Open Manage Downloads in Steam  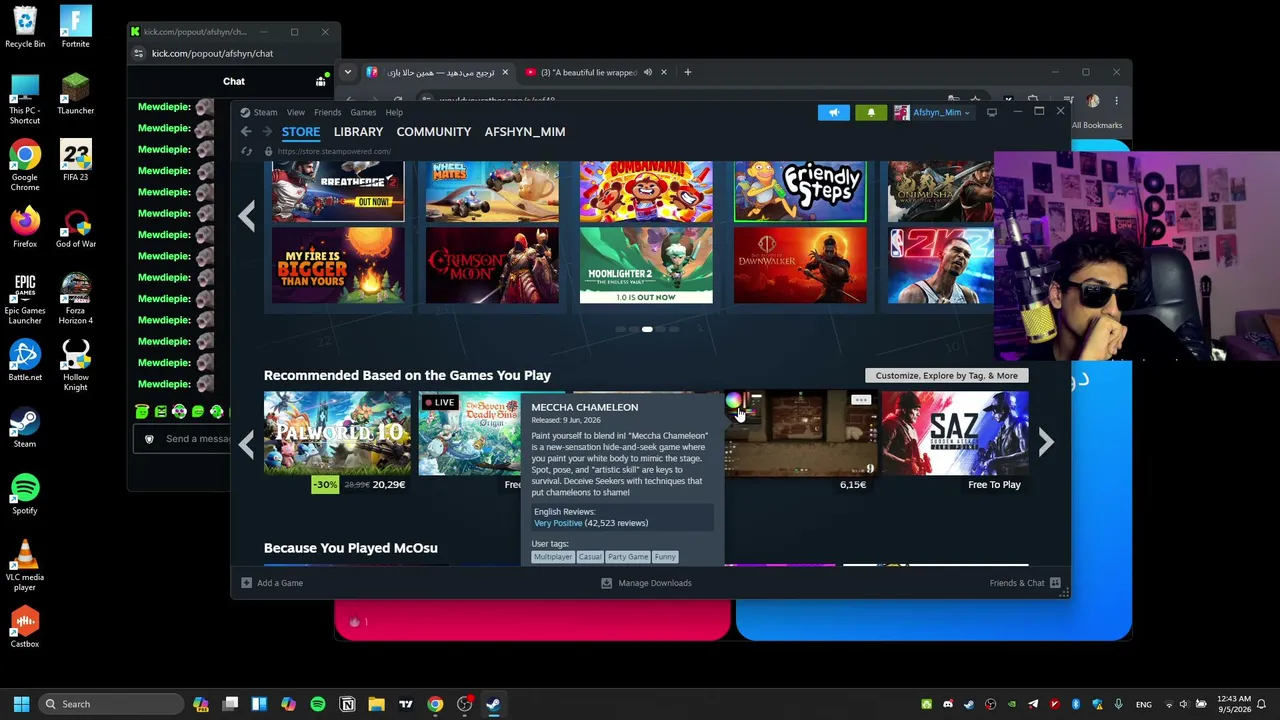click(x=646, y=583)
